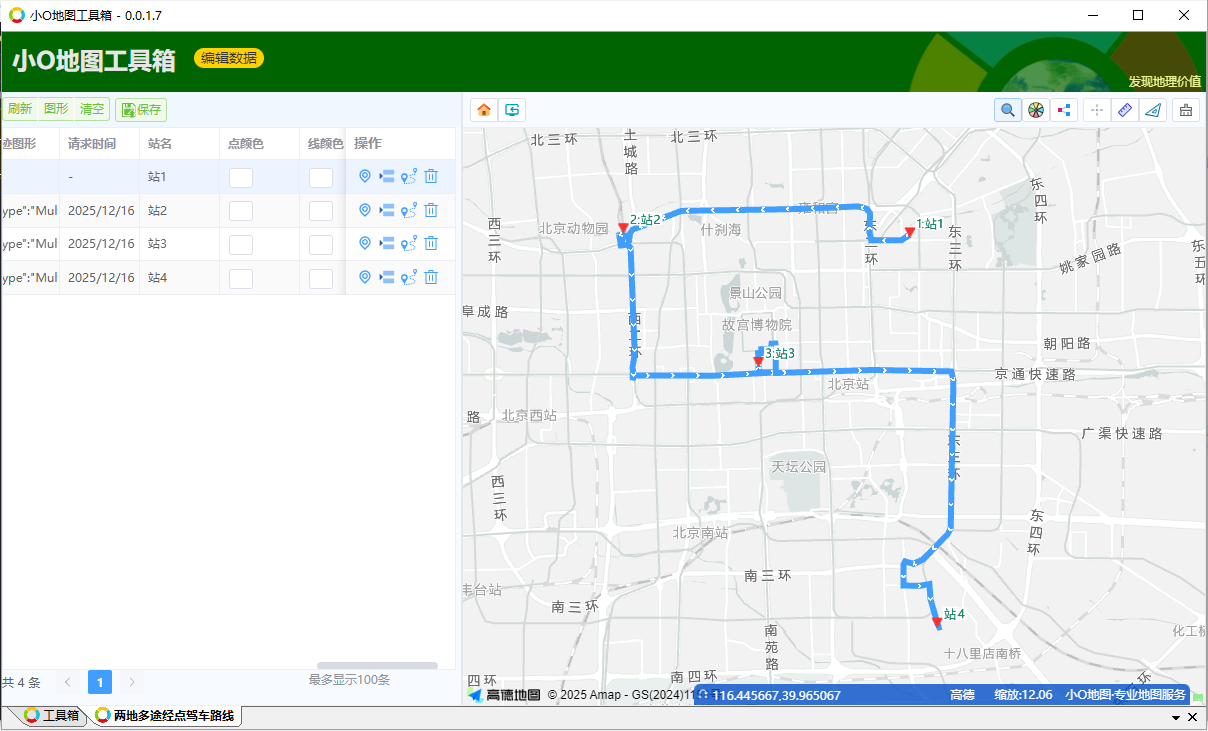Delete the 站2 row with trash icon
Viewport: 1208px width, 731px height.
pyautogui.click(x=431, y=210)
